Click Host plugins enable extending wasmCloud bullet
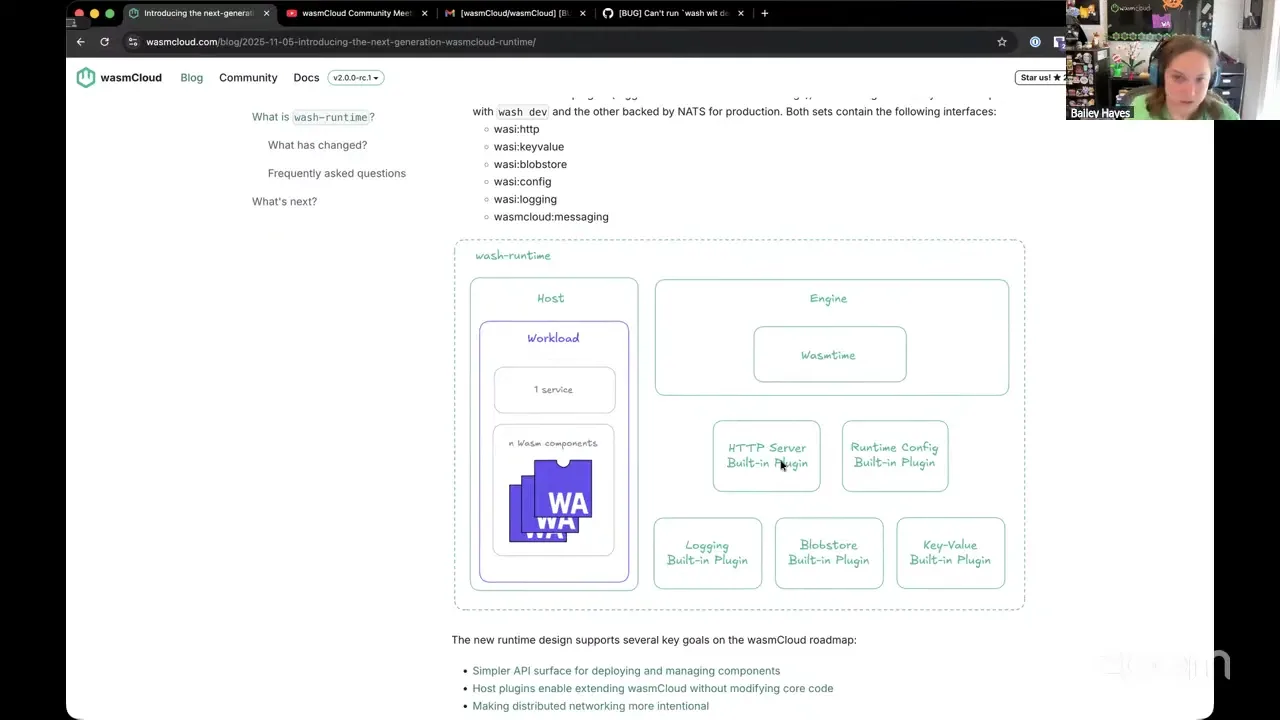1280x720 pixels. 653,688
